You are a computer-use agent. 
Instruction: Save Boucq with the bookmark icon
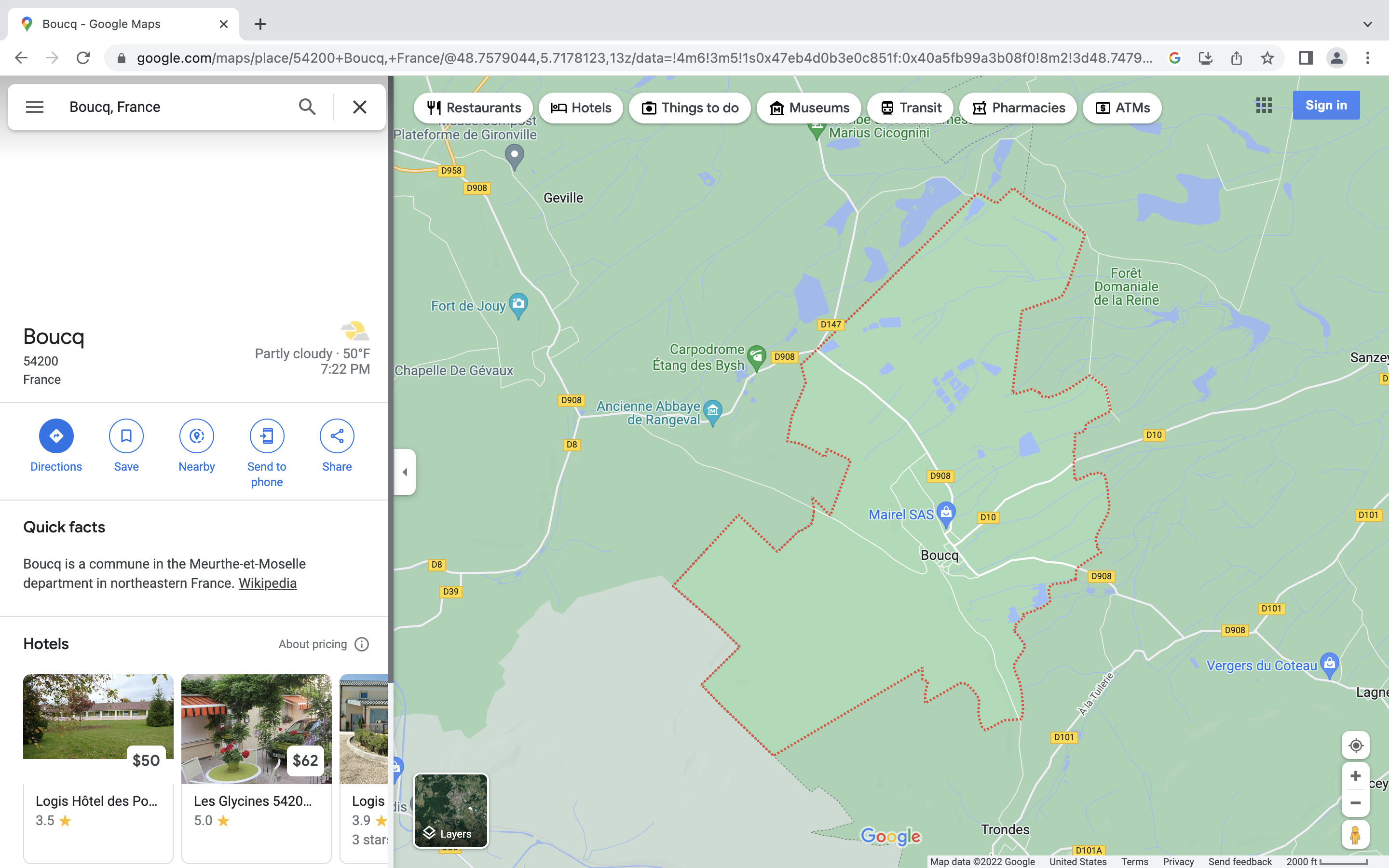[x=126, y=436]
